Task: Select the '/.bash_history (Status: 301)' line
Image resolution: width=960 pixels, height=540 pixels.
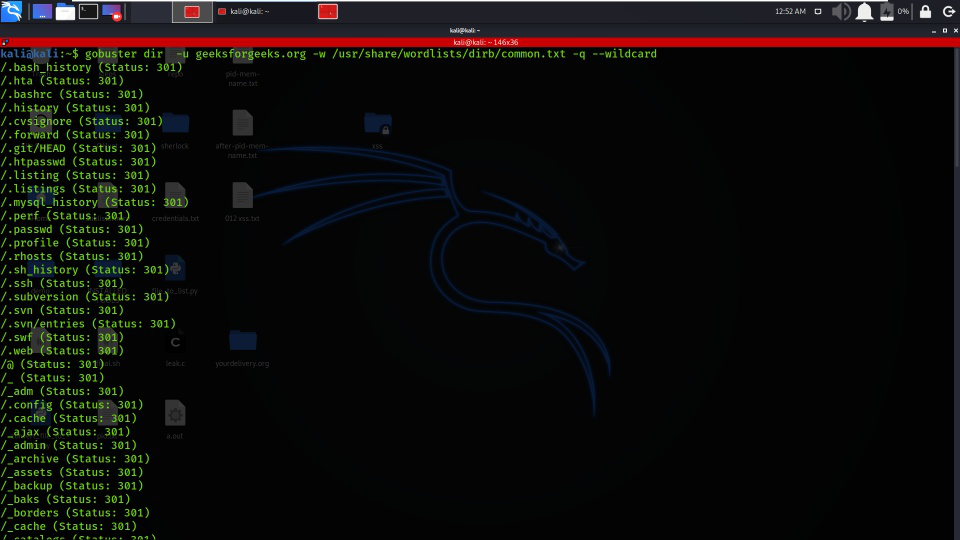Action: (91, 67)
